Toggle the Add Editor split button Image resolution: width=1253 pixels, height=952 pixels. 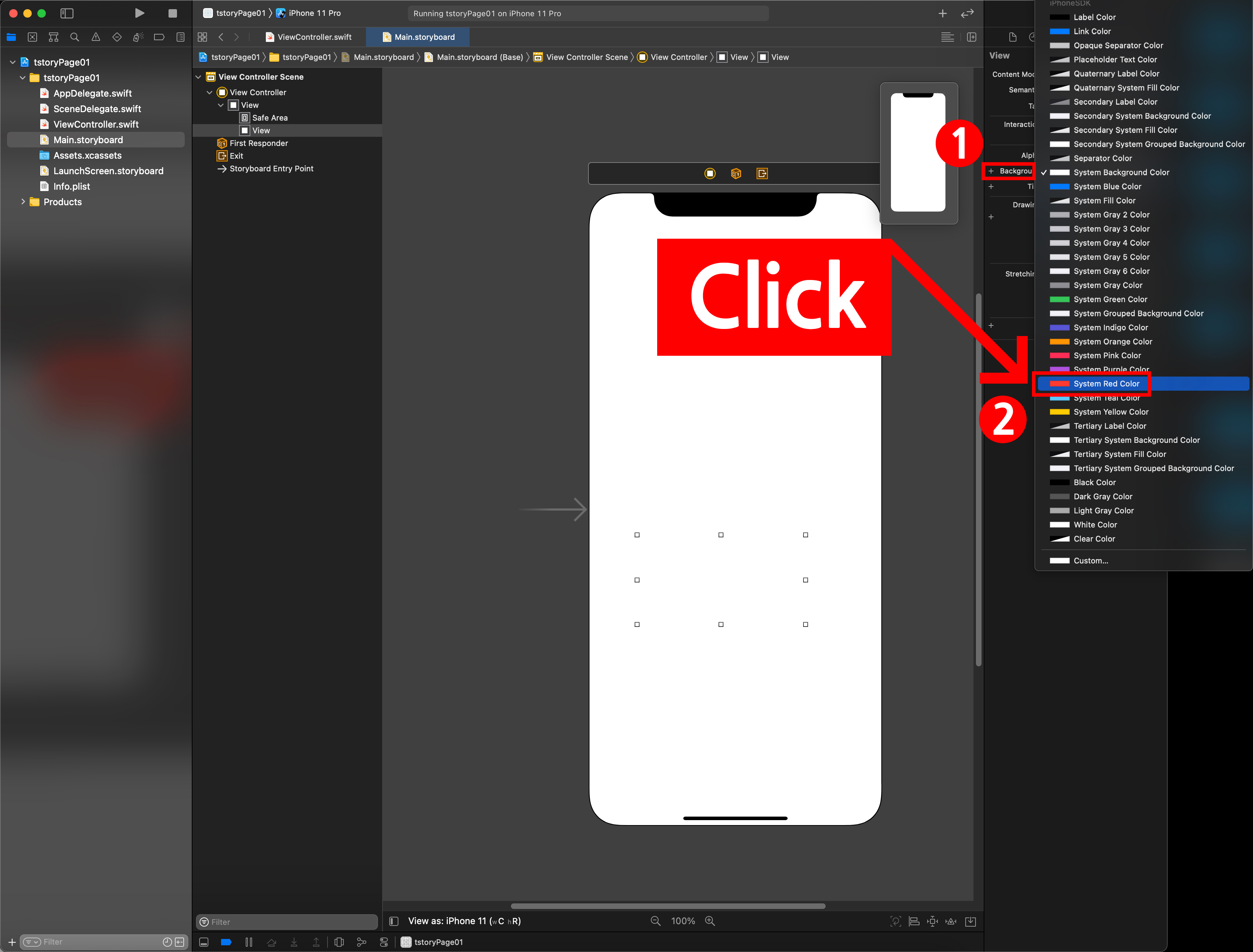pos(971,37)
